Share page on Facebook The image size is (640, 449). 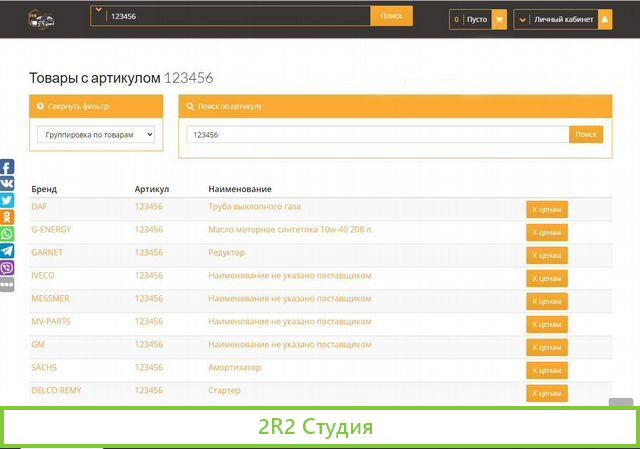click(7, 167)
